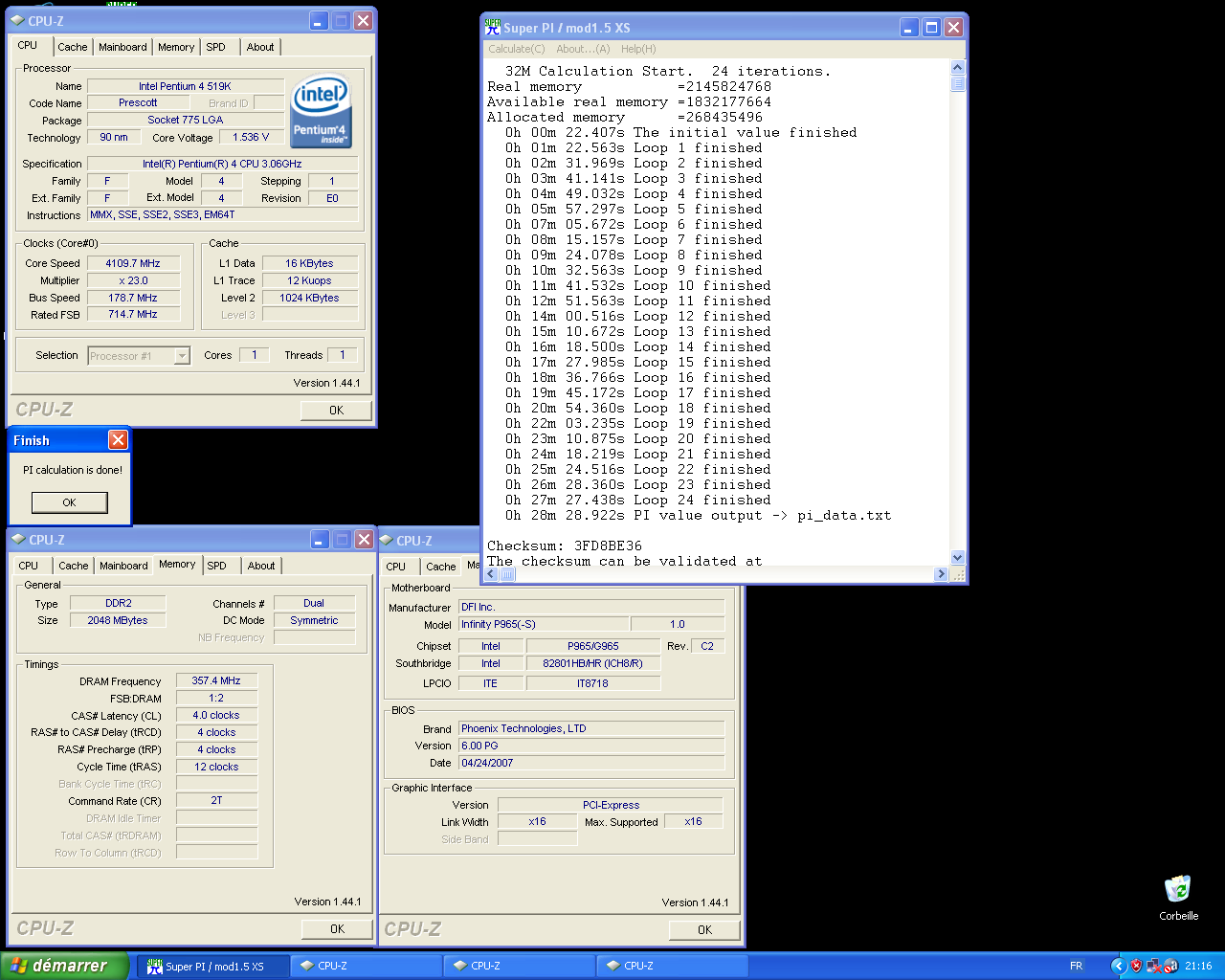Close the Finish dialog with the X
Viewport: 1225px width, 980px height.
tap(118, 439)
